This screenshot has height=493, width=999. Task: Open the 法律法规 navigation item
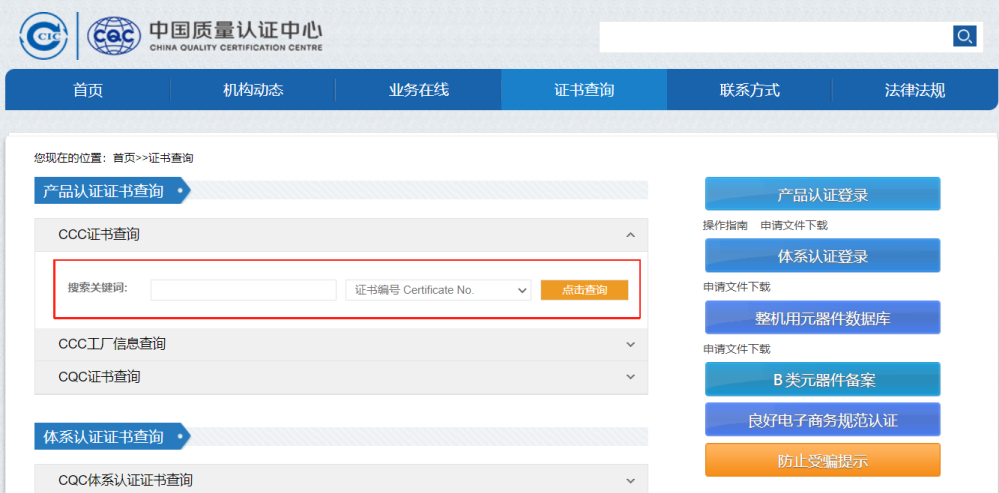tap(914, 90)
